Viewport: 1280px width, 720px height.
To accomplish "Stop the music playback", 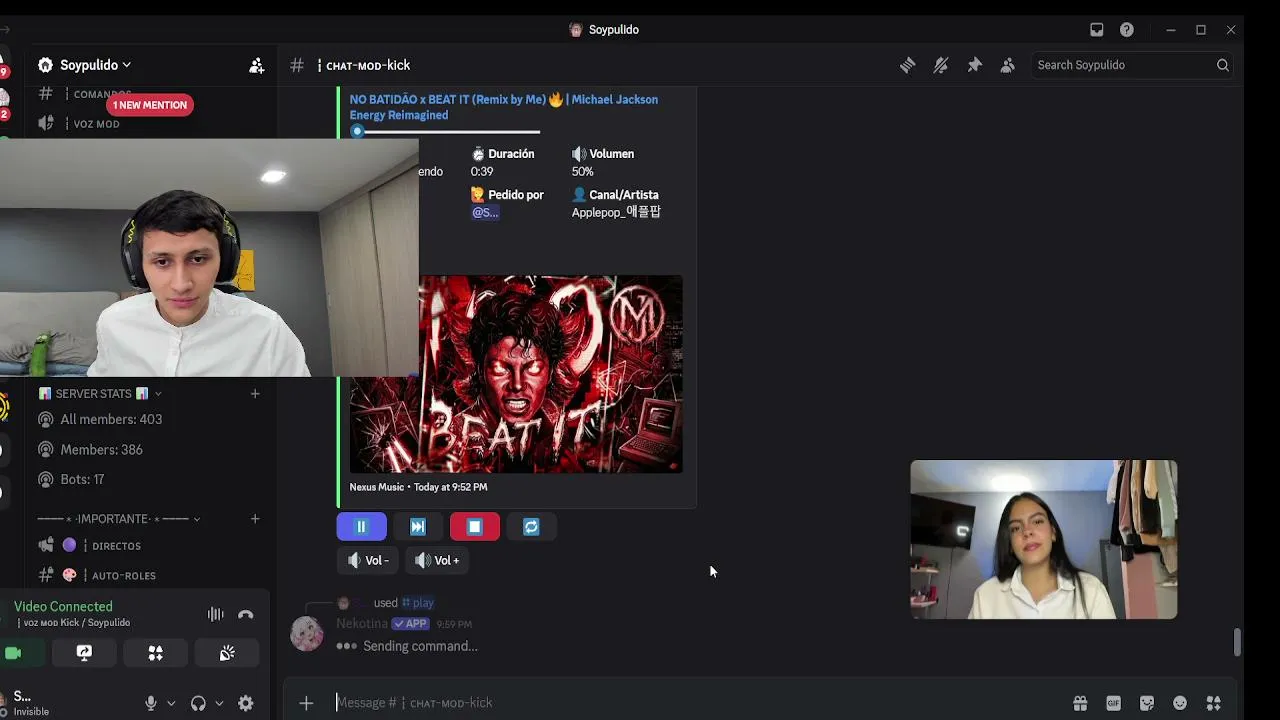I will [x=475, y=527].
